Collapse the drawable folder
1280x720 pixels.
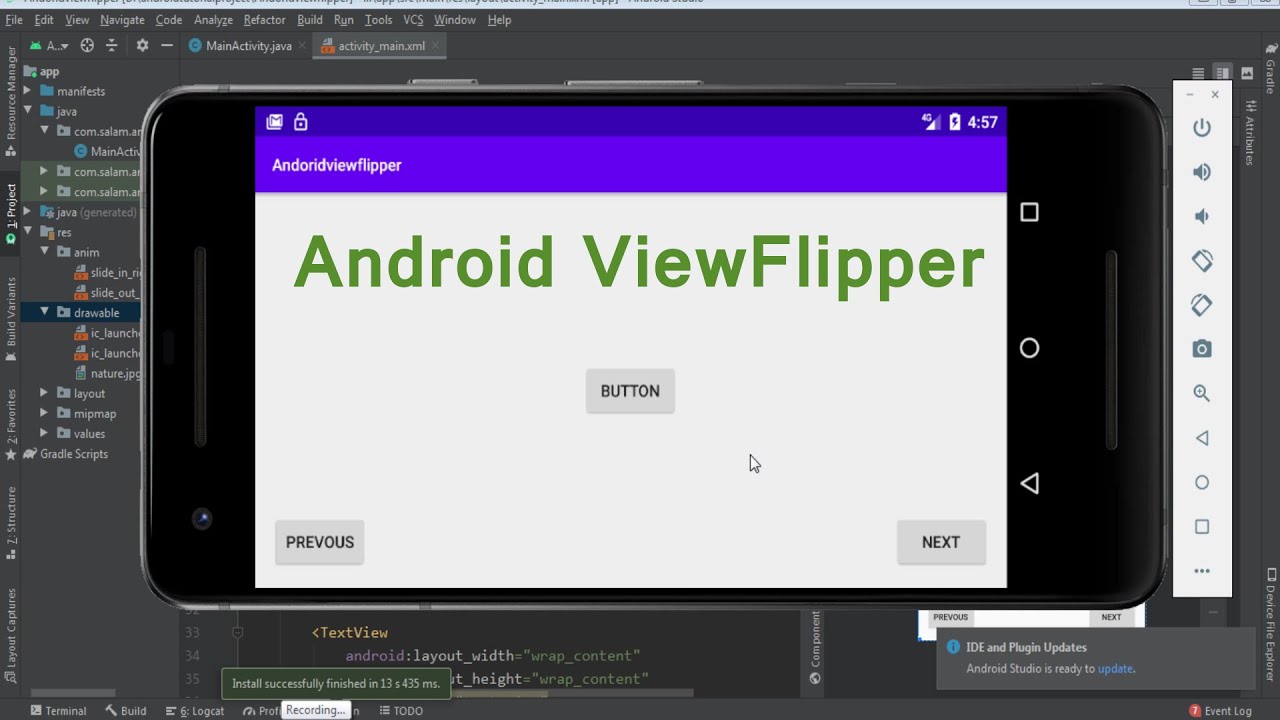pyautogui.click(x=44, y=312)
